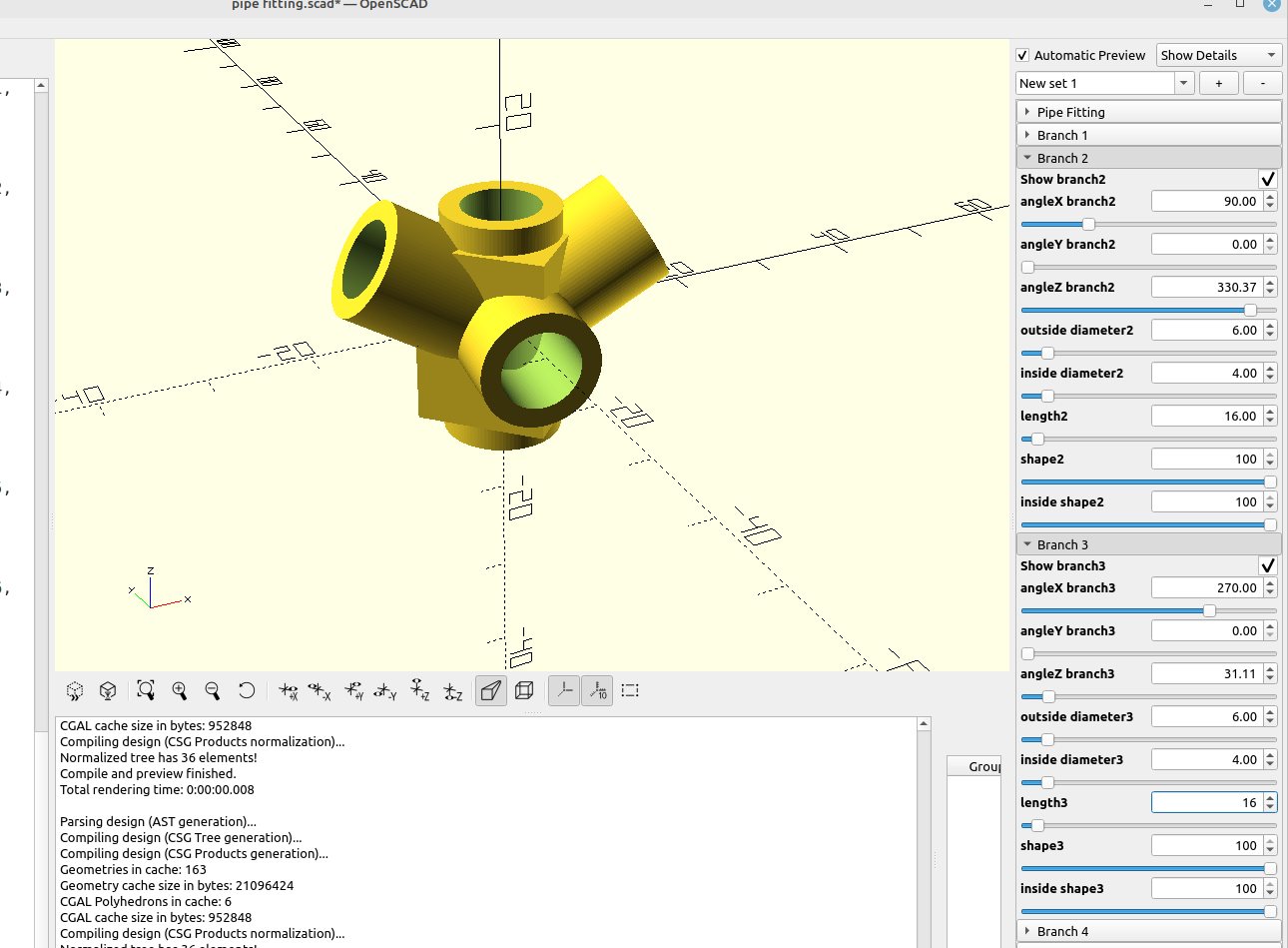The image size is (1288, 948).
Task: Click the View All icon
Action: click(145, 690)
